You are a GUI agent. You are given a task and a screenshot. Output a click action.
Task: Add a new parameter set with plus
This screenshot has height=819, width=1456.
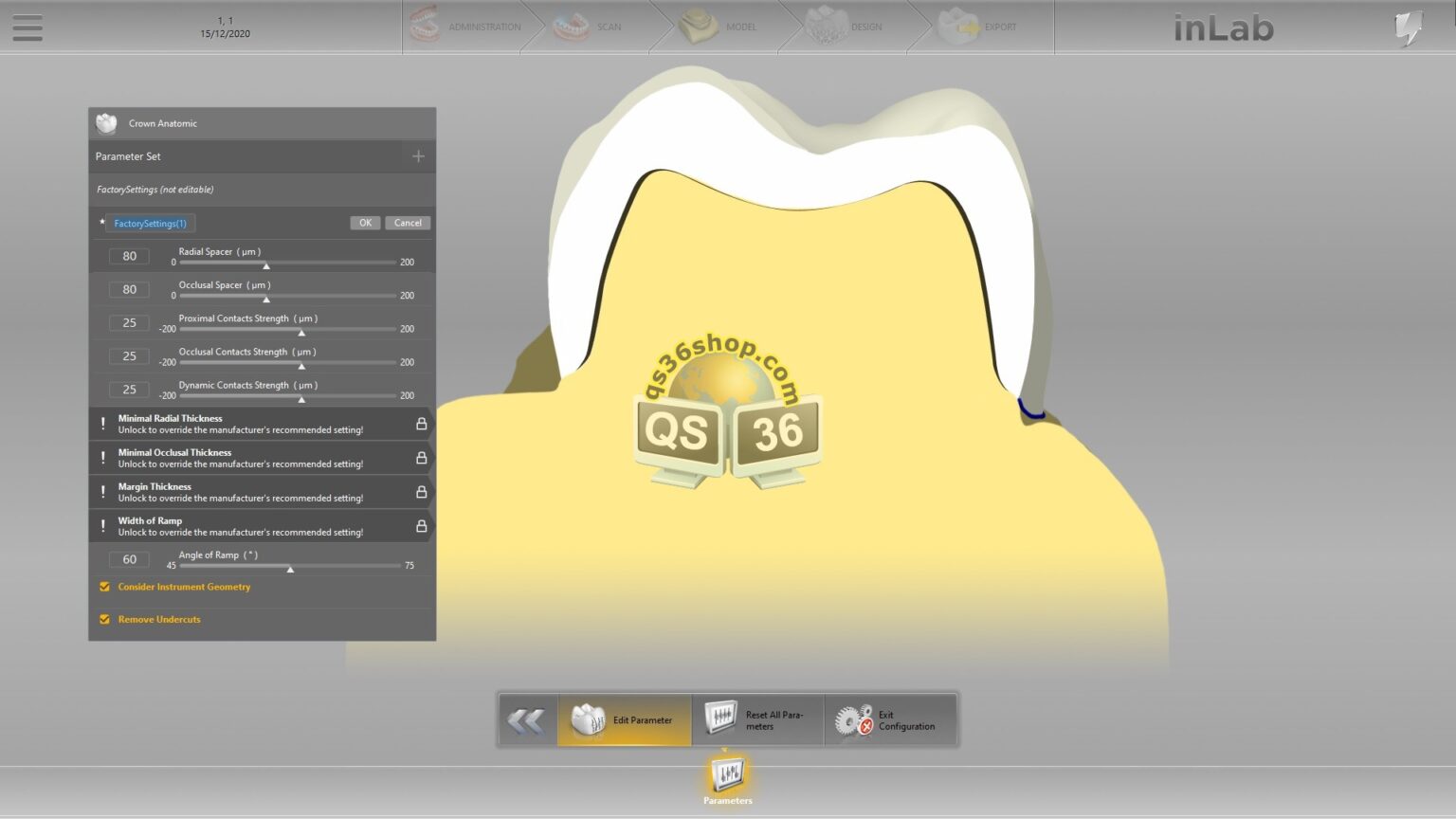click(418, 156)
